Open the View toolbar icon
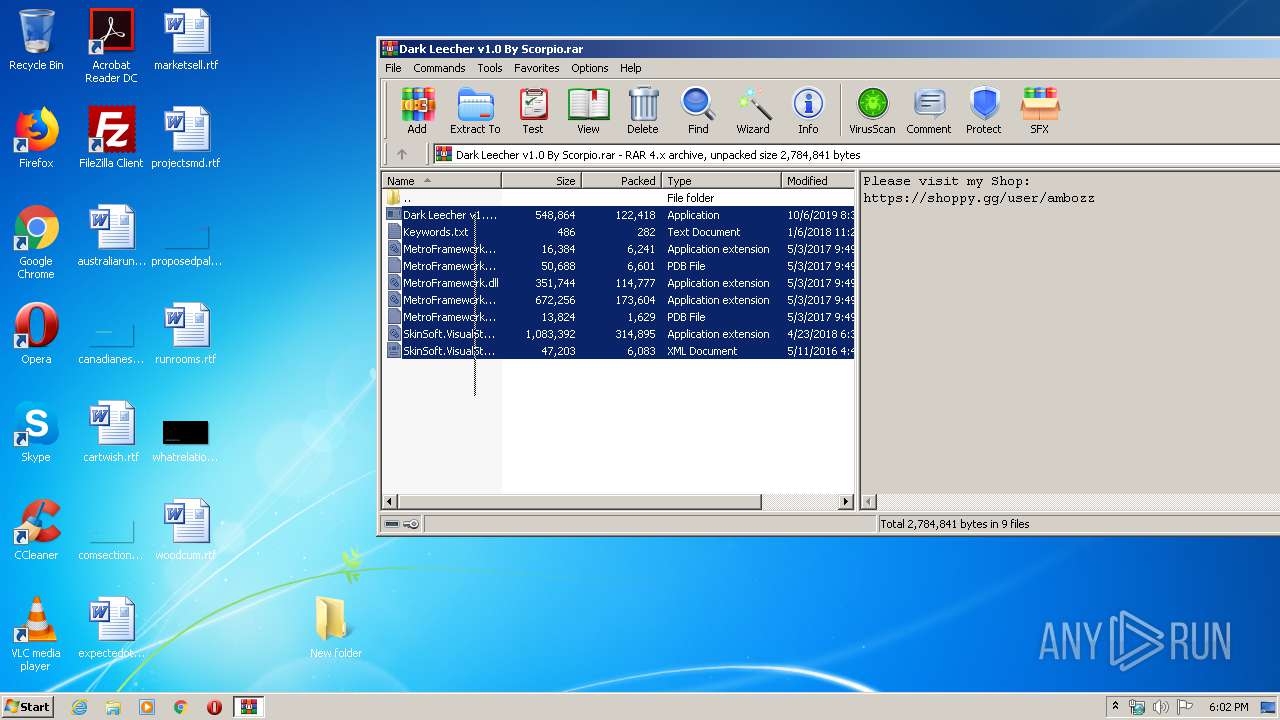 tap(588, 110)
